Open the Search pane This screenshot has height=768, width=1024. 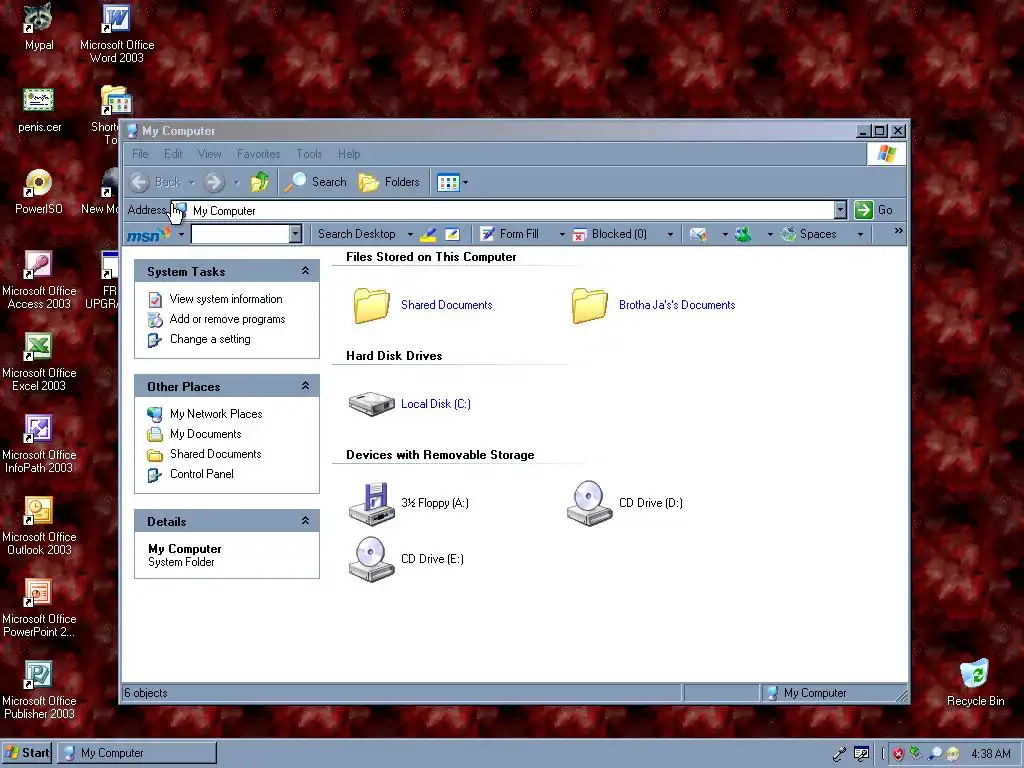coord(316,182)
